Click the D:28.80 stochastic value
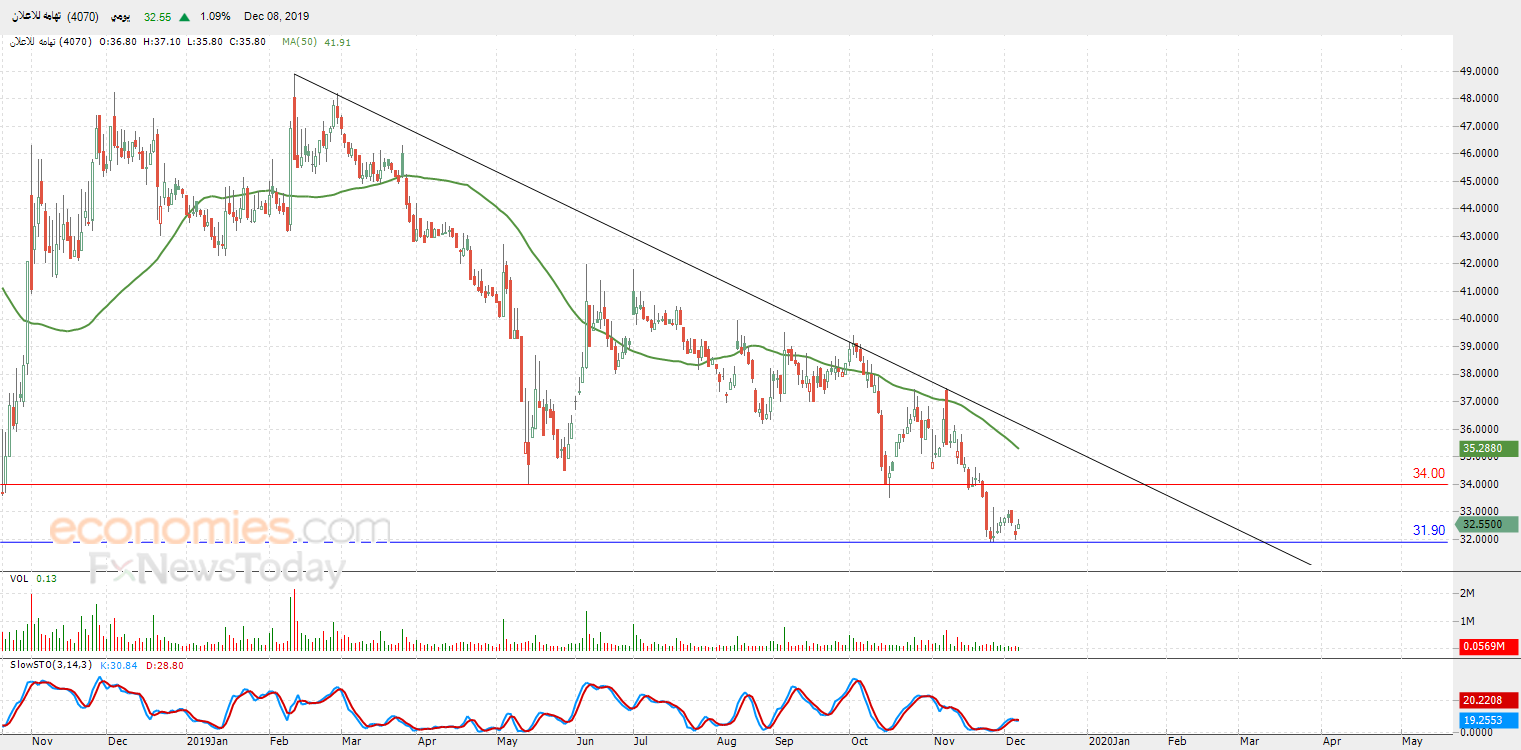The height and width of the screenshot is (750, 1521). [x=163, y=665]
